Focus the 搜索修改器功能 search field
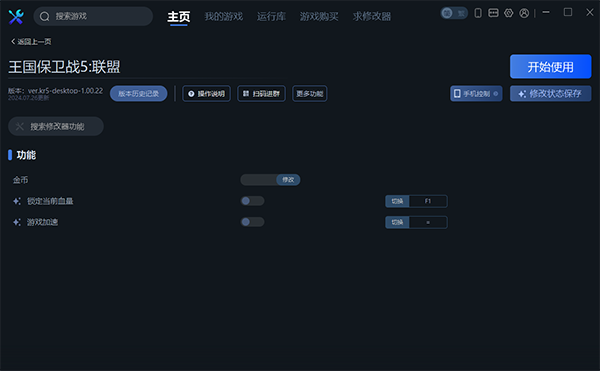The height and width of the screenshot is (371, 600). (x=56, y=126)
